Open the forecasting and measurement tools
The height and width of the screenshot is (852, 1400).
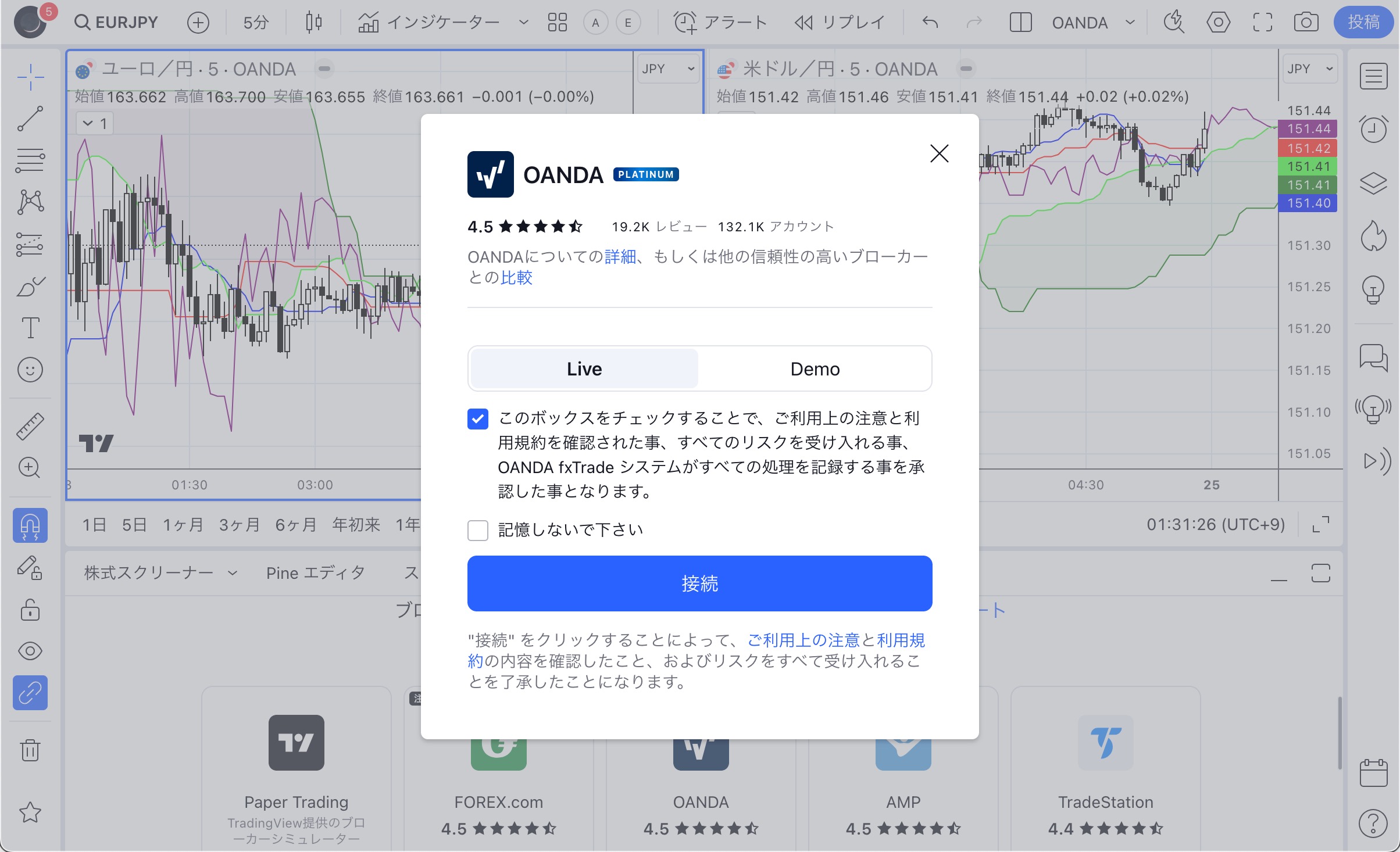[30, 244]
